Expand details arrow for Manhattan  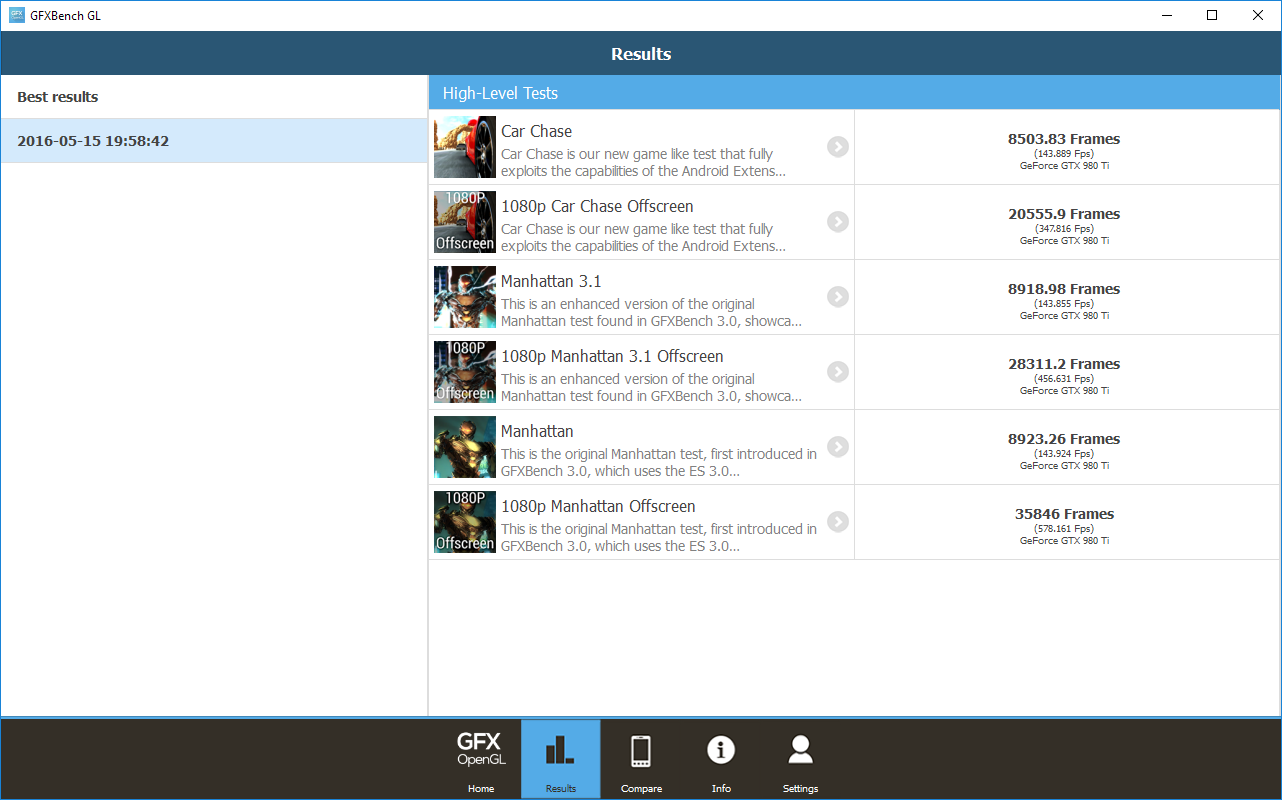838,447
